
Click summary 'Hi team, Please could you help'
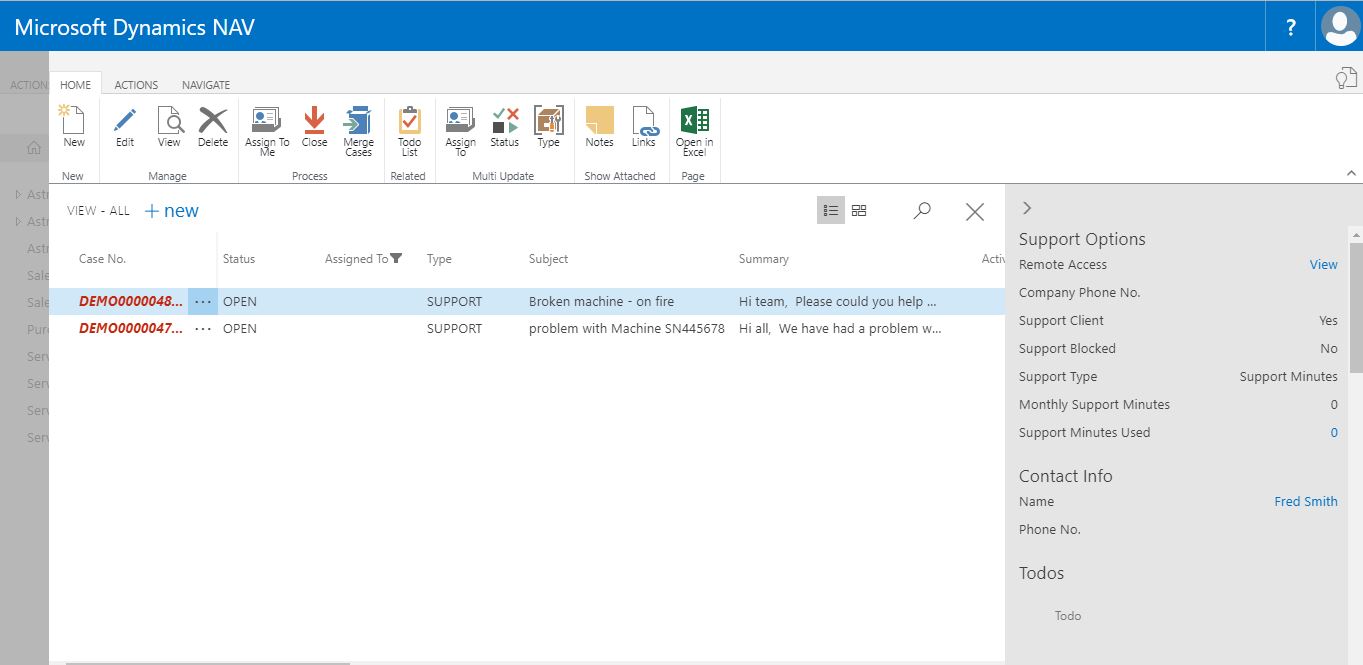click(x=838, y=301)
